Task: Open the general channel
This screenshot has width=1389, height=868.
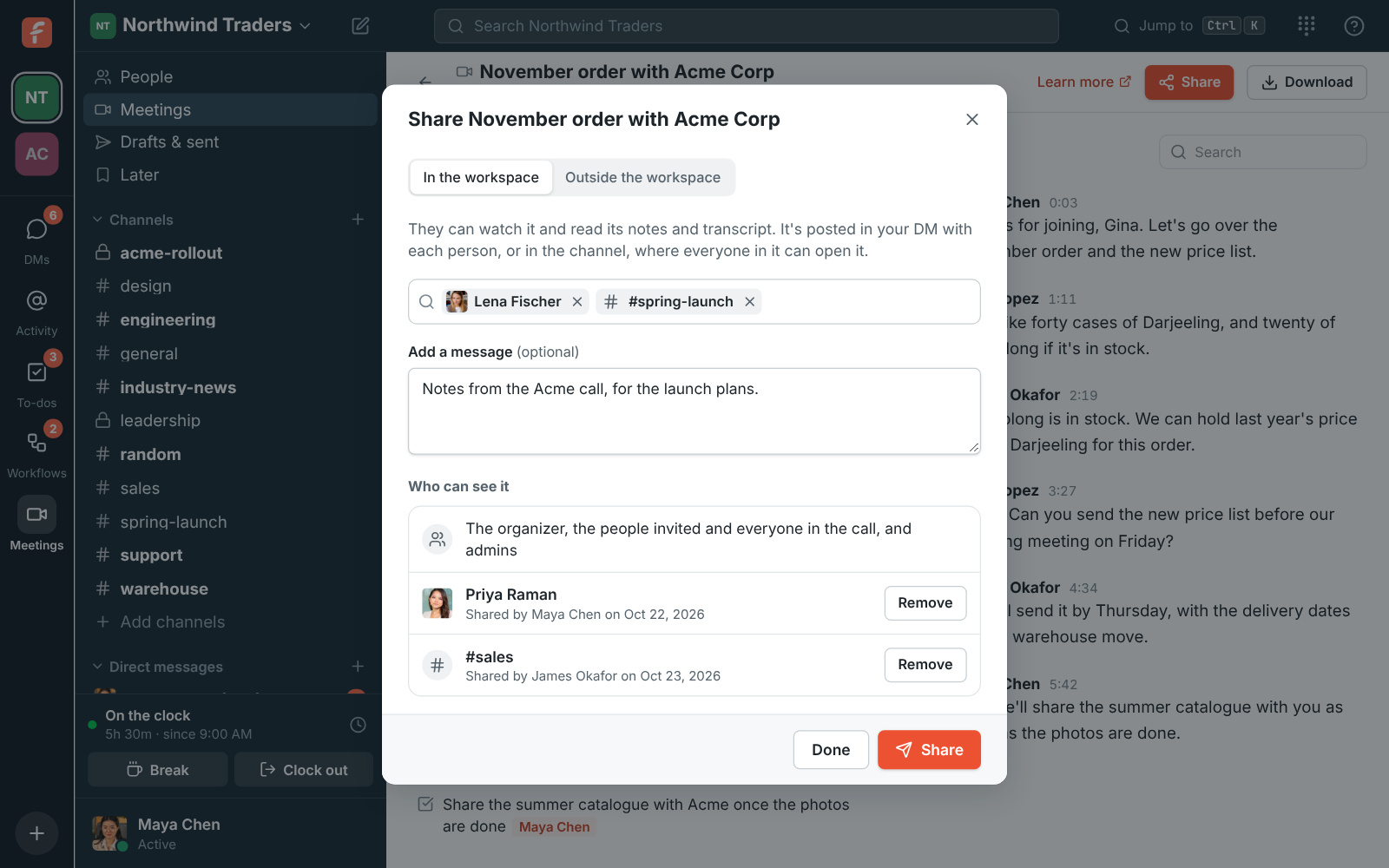Action: click(x=230, y=353)
